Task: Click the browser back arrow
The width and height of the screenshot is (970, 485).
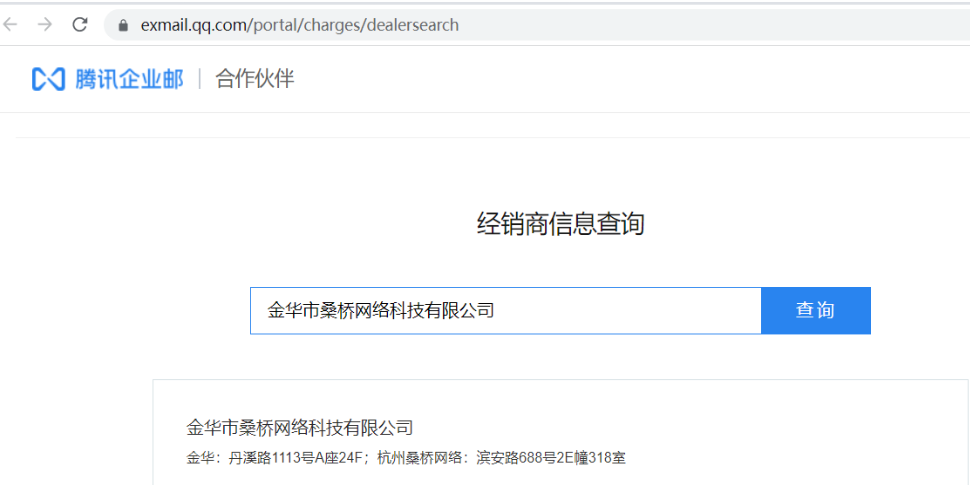Action: pyautogui.click(x=12, y=25)
